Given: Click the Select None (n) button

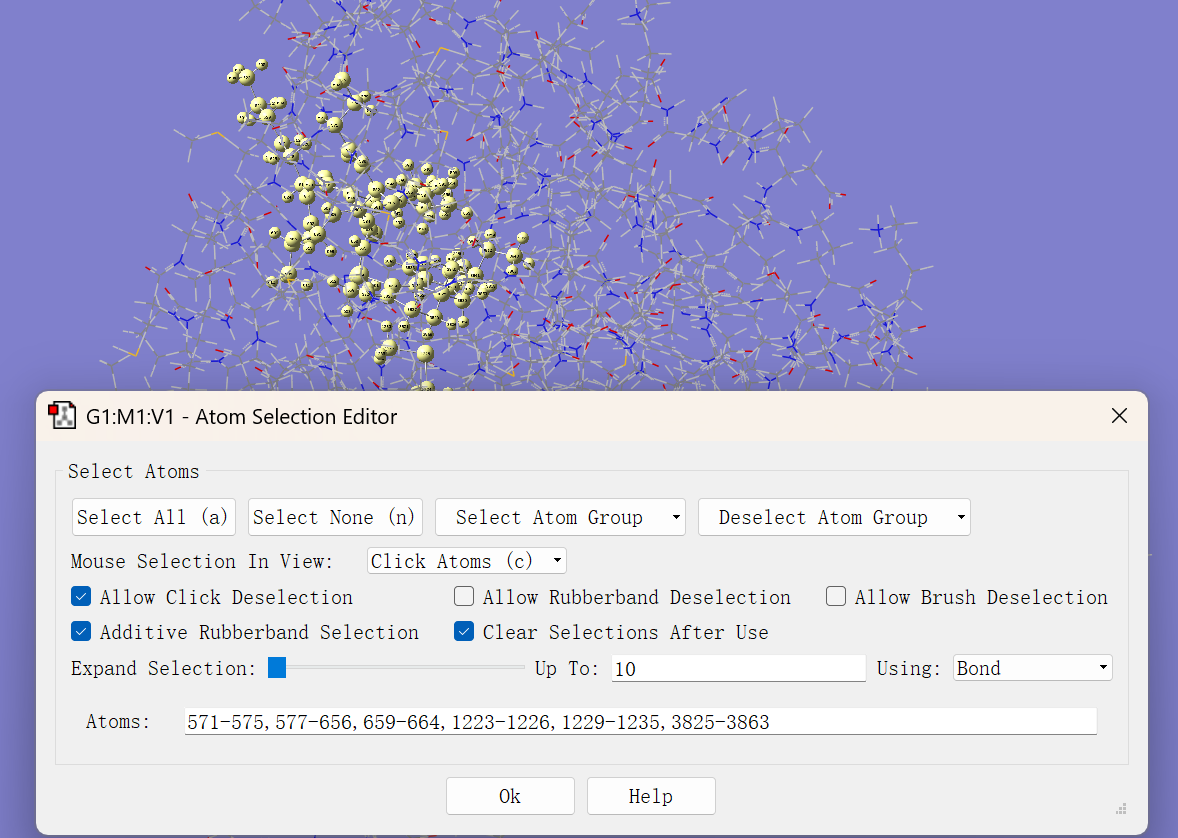Looking at the screenshot, I should pyautogui.click(x=334, y=517).
